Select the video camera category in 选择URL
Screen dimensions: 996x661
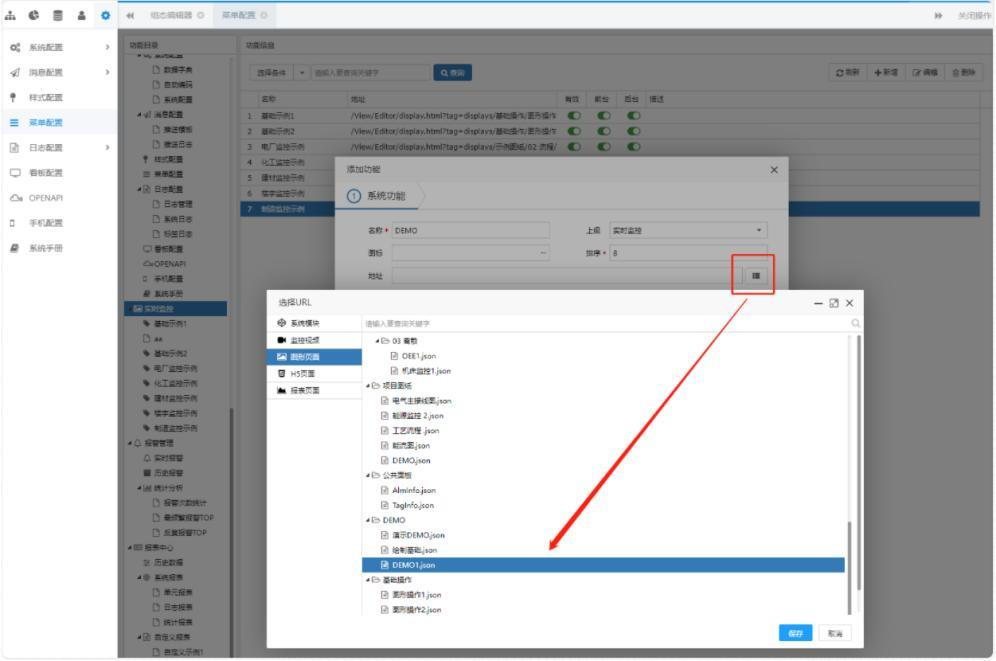tap(314, 340)
